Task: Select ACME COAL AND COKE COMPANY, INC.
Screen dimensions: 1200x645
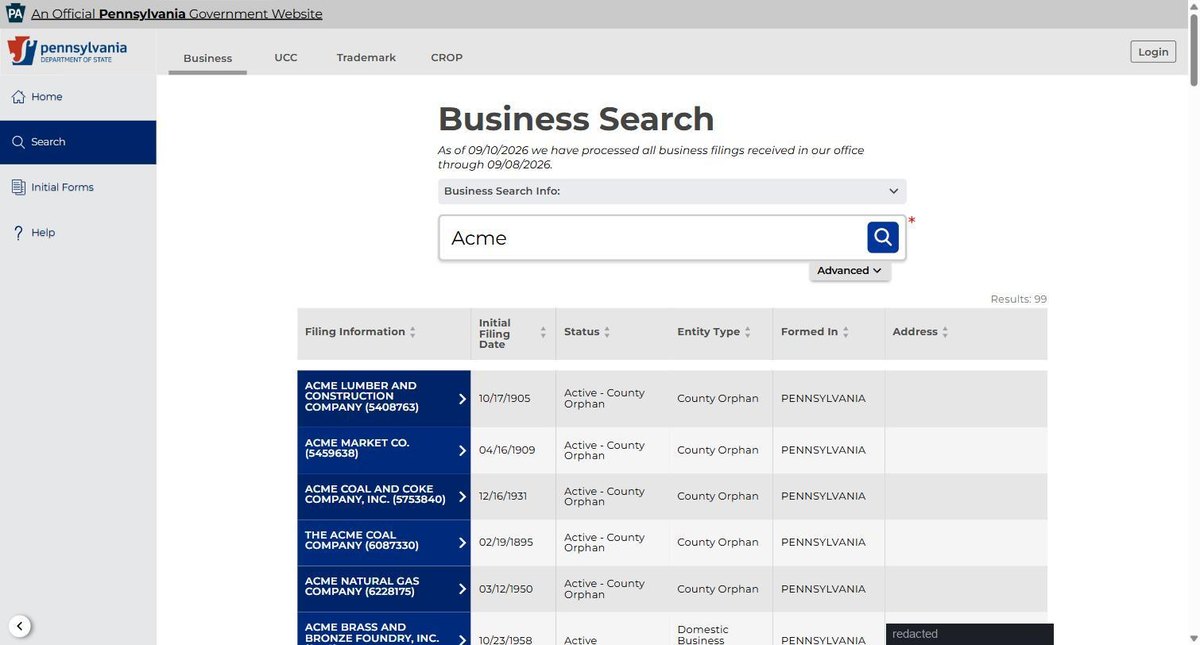Action: 384,495
